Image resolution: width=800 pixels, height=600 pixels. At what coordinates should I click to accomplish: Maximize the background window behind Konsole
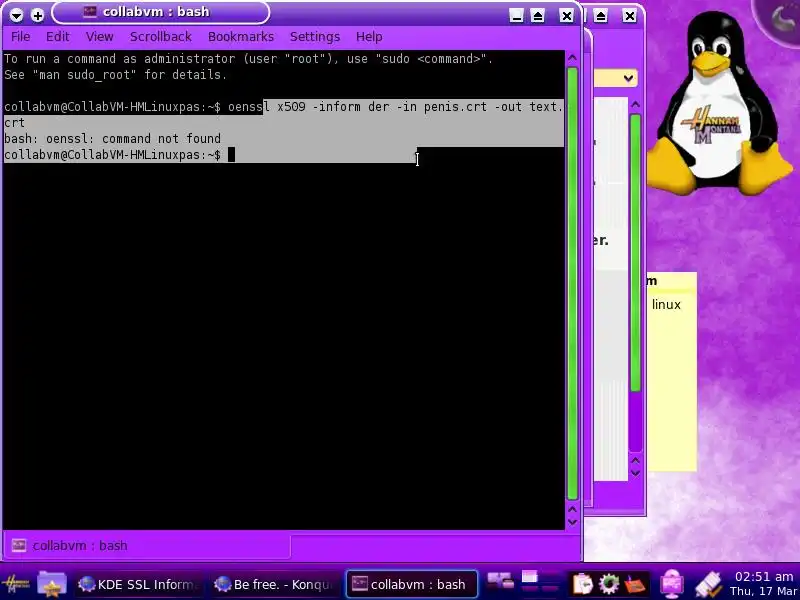(x=601, y=16)
